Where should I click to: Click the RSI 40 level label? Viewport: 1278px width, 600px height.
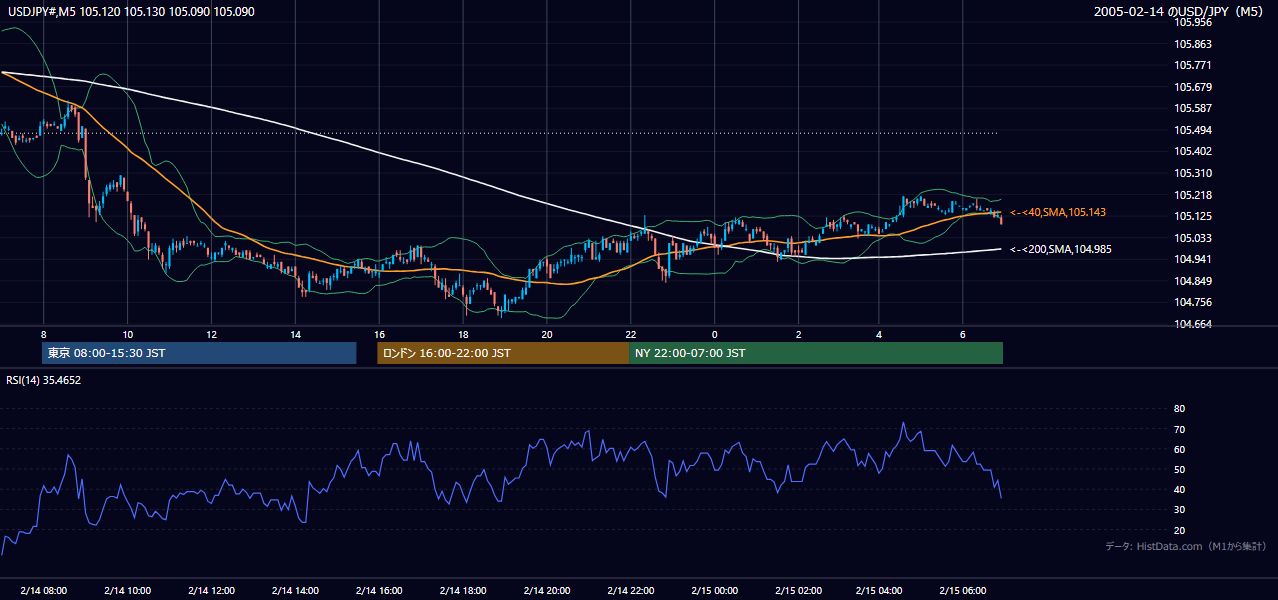[x=1179, y=489]
